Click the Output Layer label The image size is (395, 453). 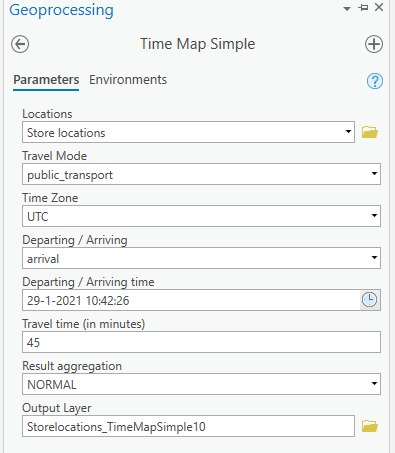(57, 408)
